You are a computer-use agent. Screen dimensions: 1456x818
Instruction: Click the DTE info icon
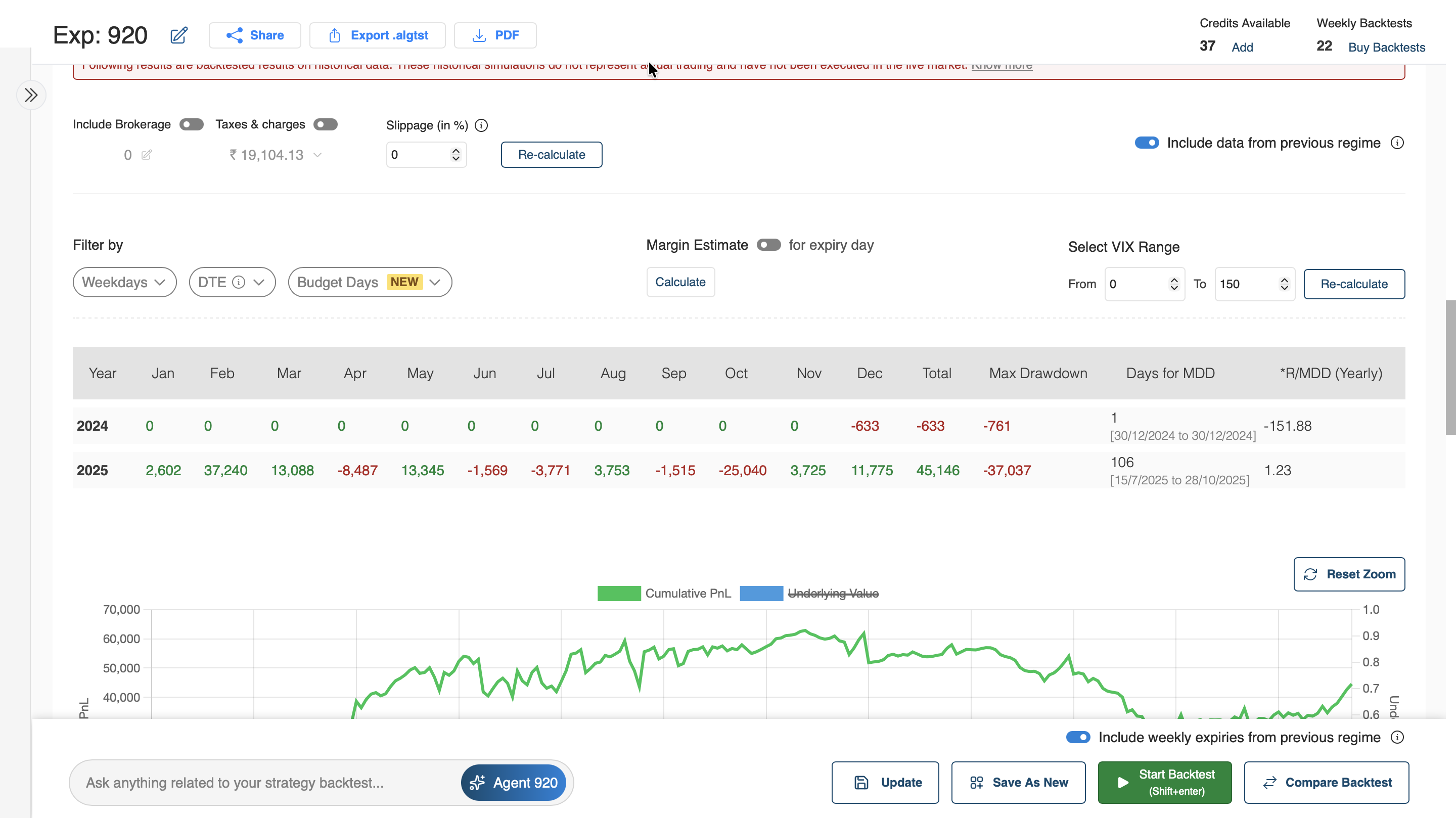pos(239,282)
